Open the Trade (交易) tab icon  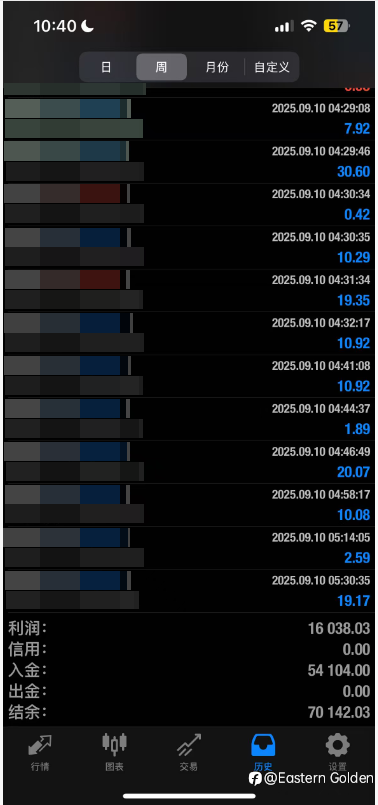click(188, 744)
